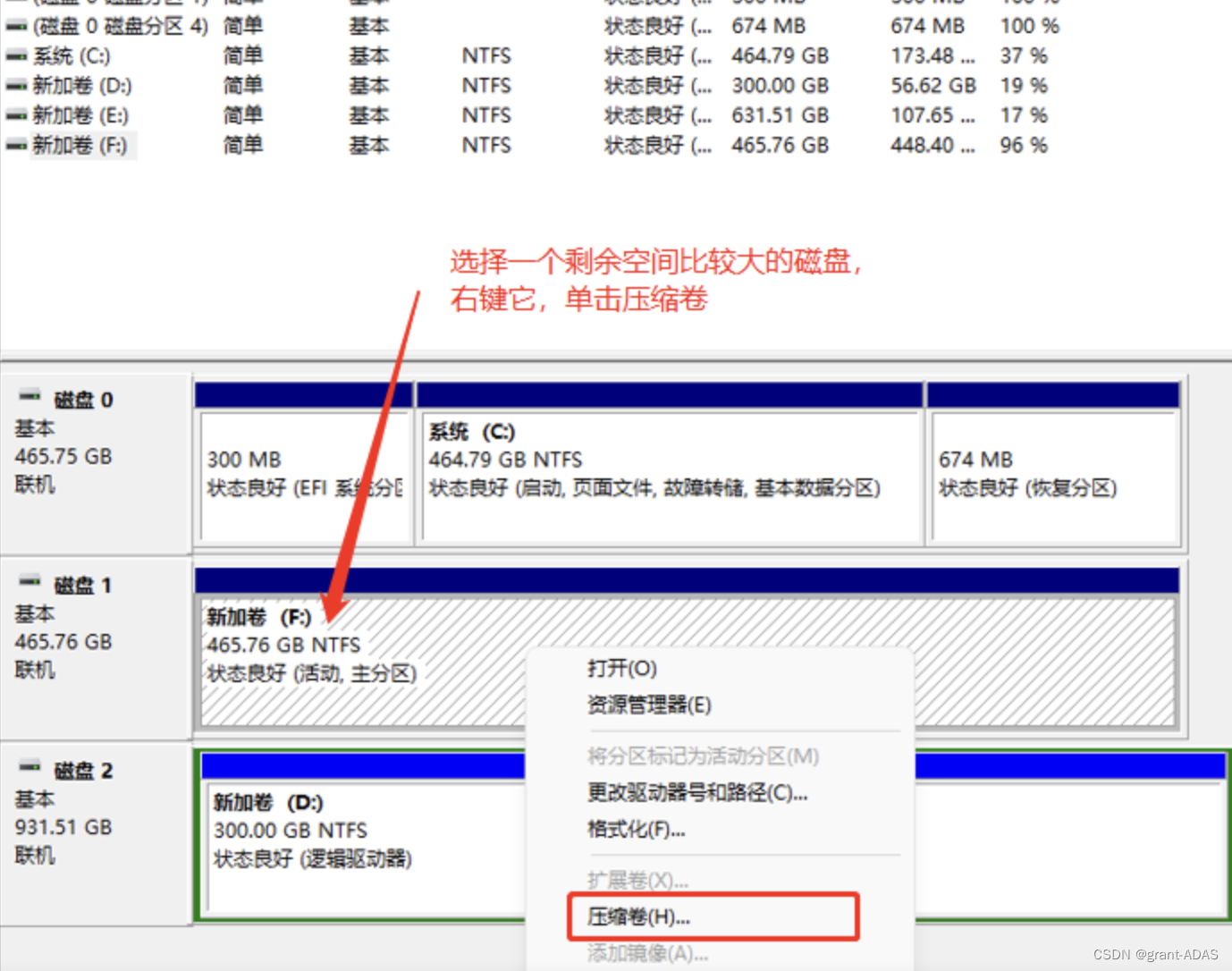Image resolution: width=1232 pixels, height=971 pixels.
Task: Choose 压缩卷(H)... to shrink the volume
Action: pyautogui.click(x=638, y=917)
